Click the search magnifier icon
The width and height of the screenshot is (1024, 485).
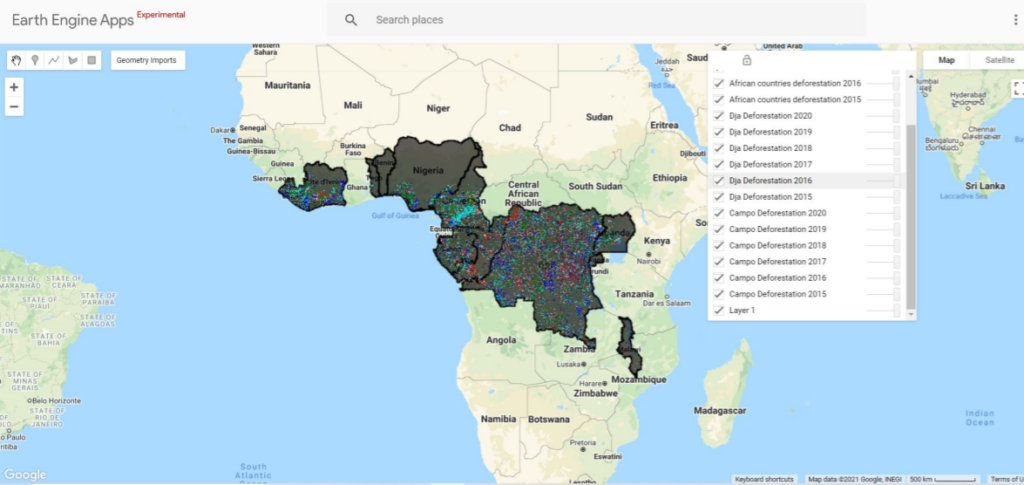click(351, 20)
